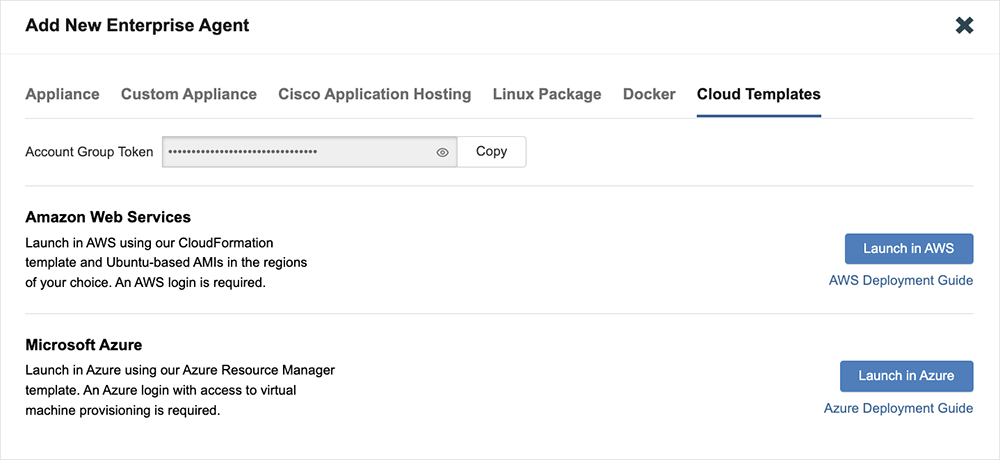This screenshot has height=460, width=1000.
Task: Open the AWS Deployment Guide link
Action: (x=900, y=280)
